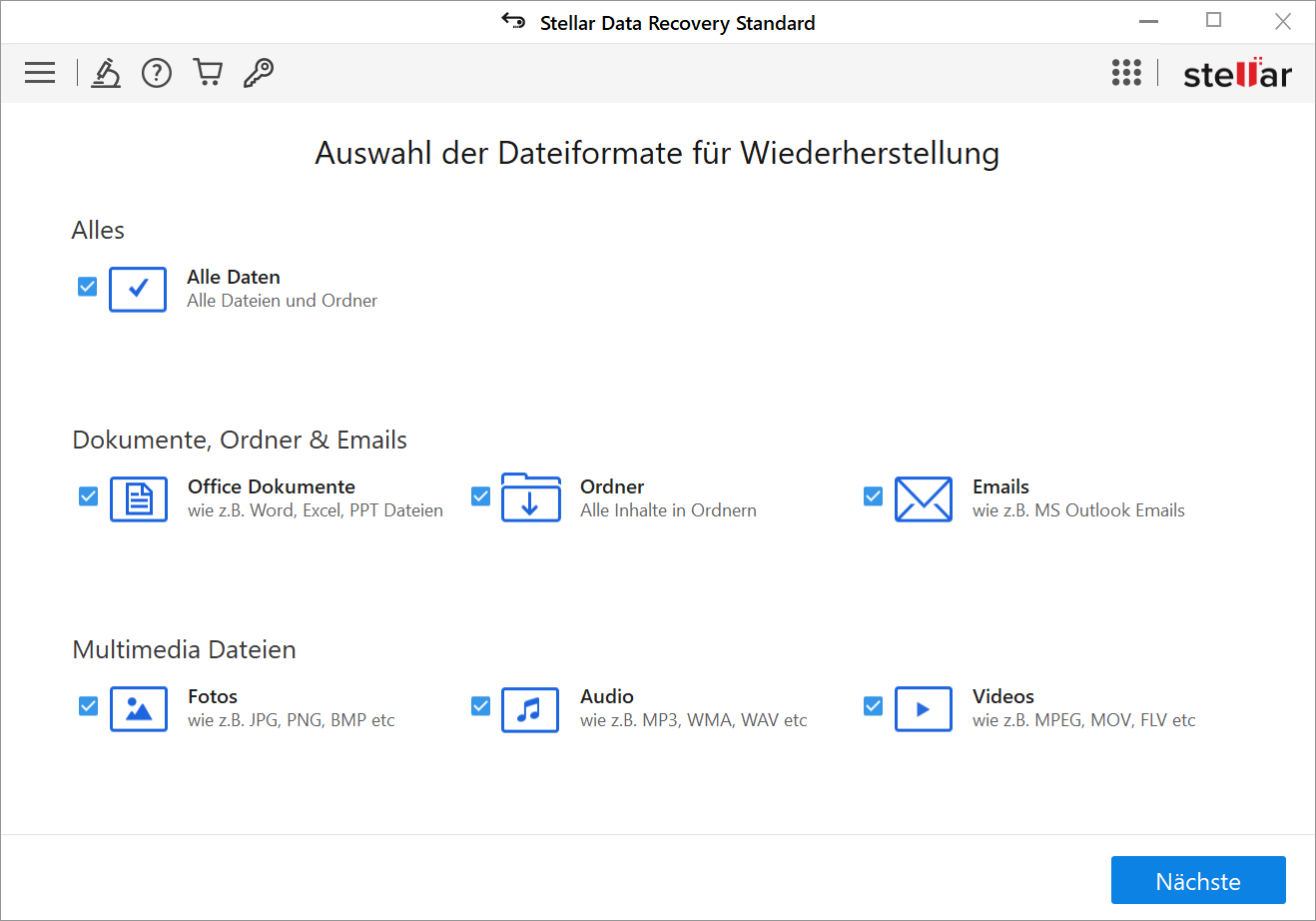Toggle the Office Dokumente checkbox

tap(88, 496)
